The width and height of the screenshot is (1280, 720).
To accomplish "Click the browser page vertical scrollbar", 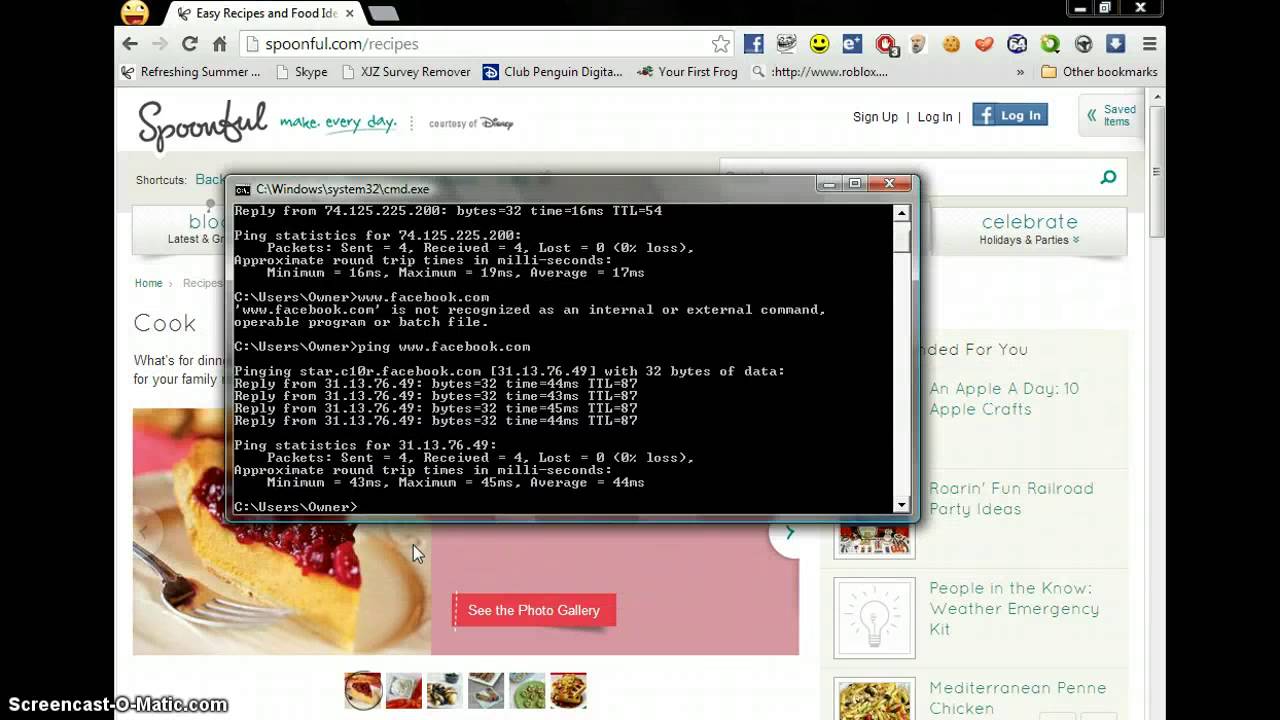I will coord(1157,170).
